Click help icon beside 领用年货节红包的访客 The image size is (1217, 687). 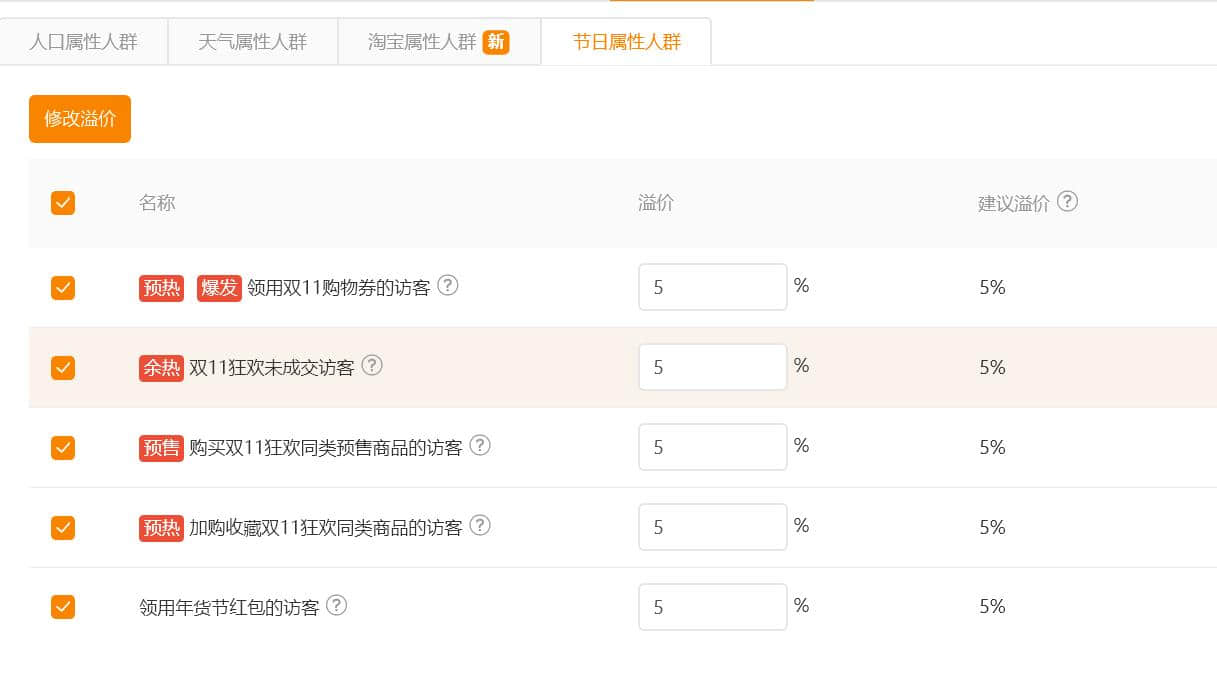337,606
